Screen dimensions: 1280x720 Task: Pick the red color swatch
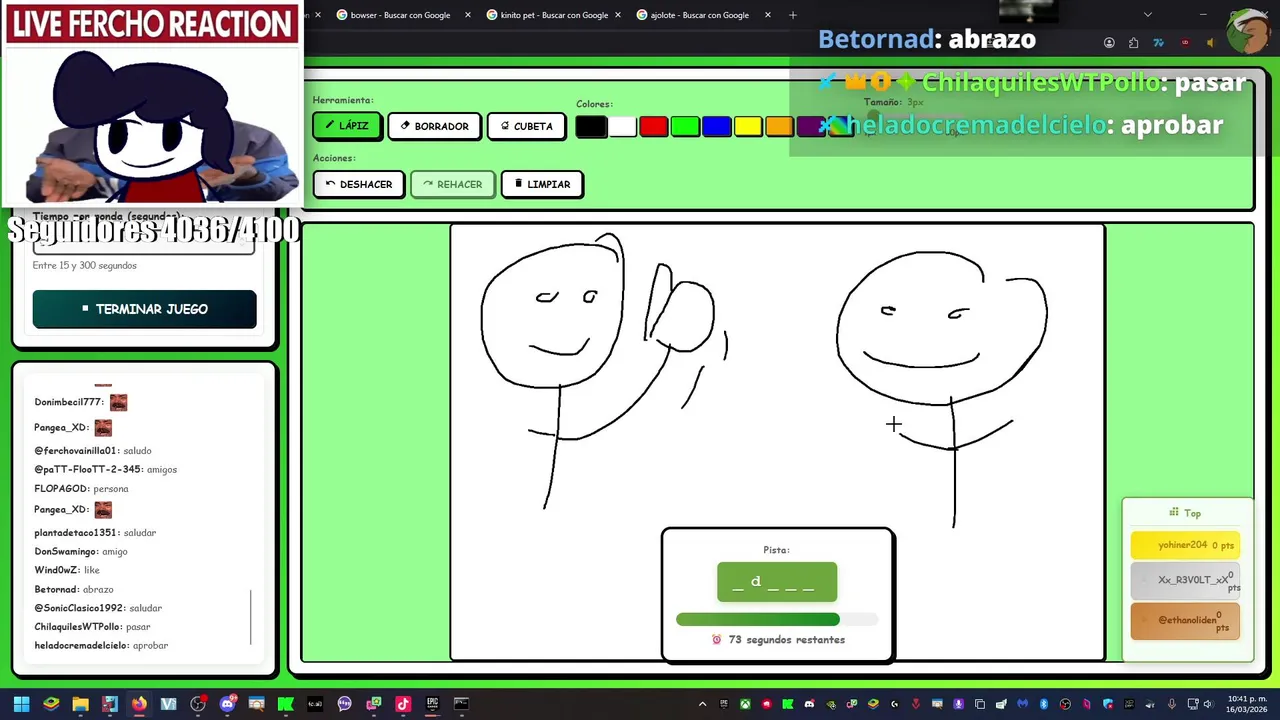click(x=654, y=127)
